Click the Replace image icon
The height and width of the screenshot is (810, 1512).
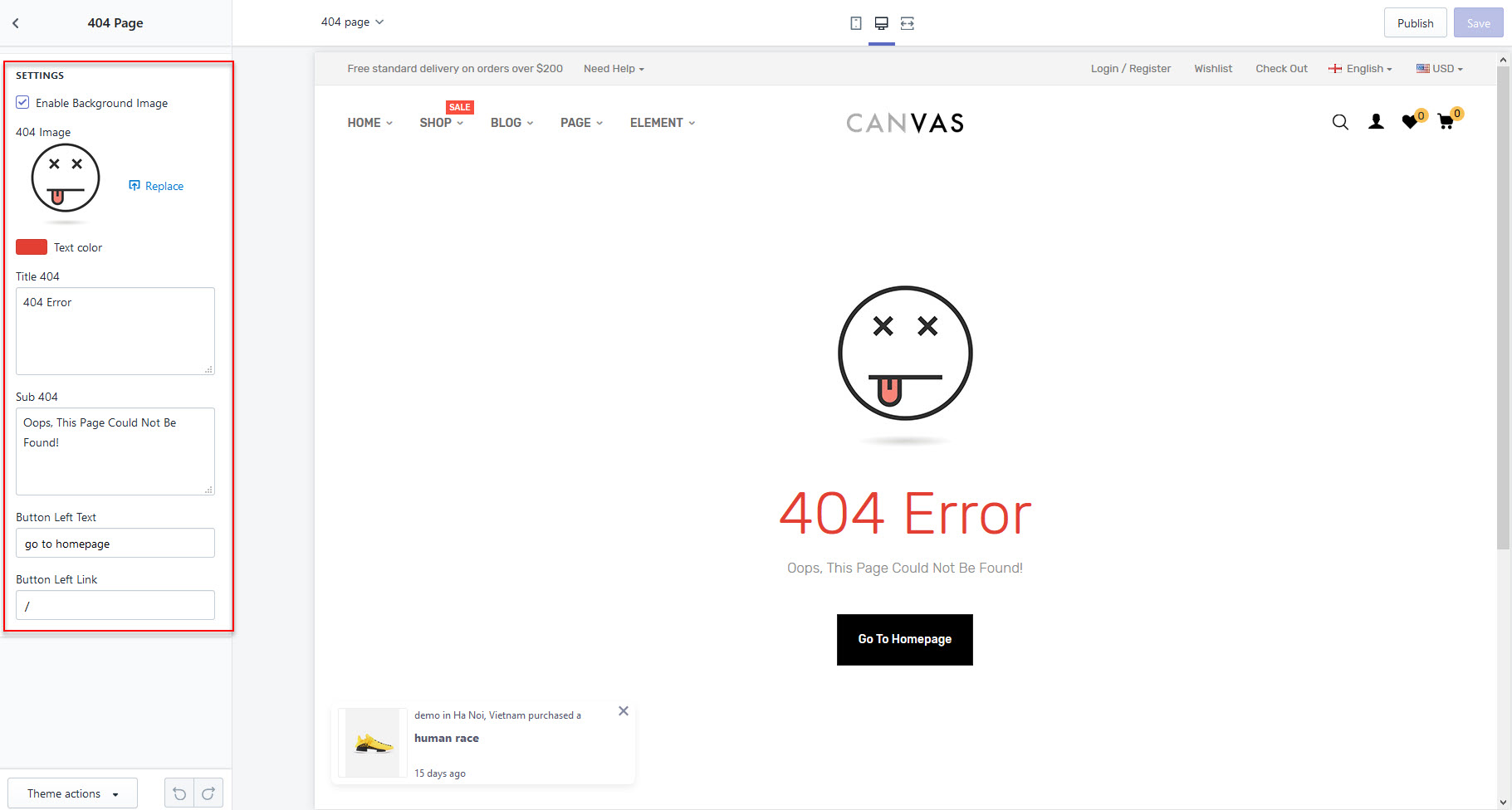[135, 186]
